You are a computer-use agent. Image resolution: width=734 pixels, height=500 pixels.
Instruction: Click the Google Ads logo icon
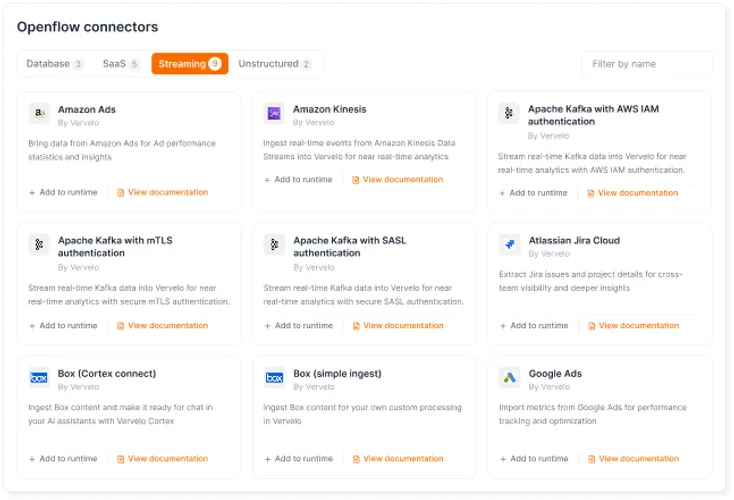(x=510, y=377)
